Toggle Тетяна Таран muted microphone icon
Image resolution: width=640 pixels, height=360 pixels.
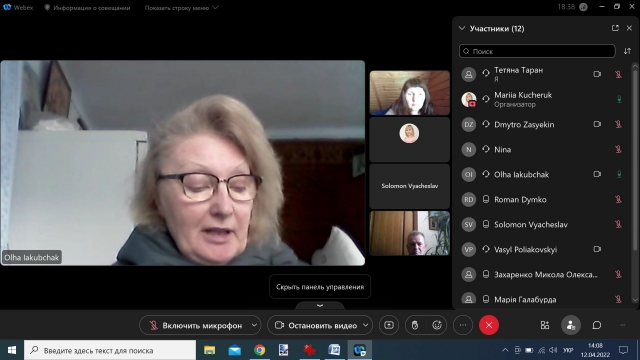618,74
